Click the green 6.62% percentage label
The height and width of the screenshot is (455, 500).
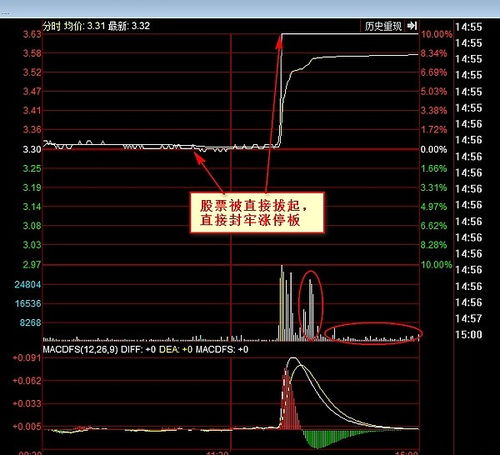pyautogui.click(x=434, y=226)
